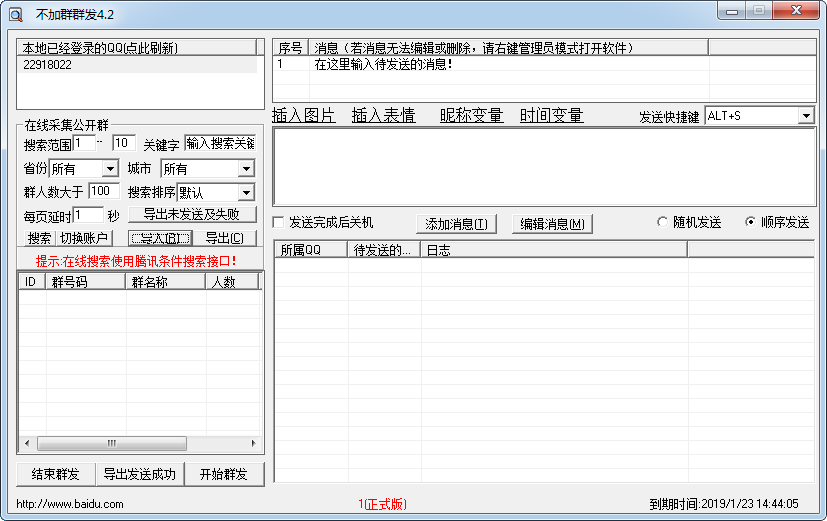This screenshot has height=521, width=827.
Task: Minimize the 不加群群发4.2 window
Action: coord(732,11)
